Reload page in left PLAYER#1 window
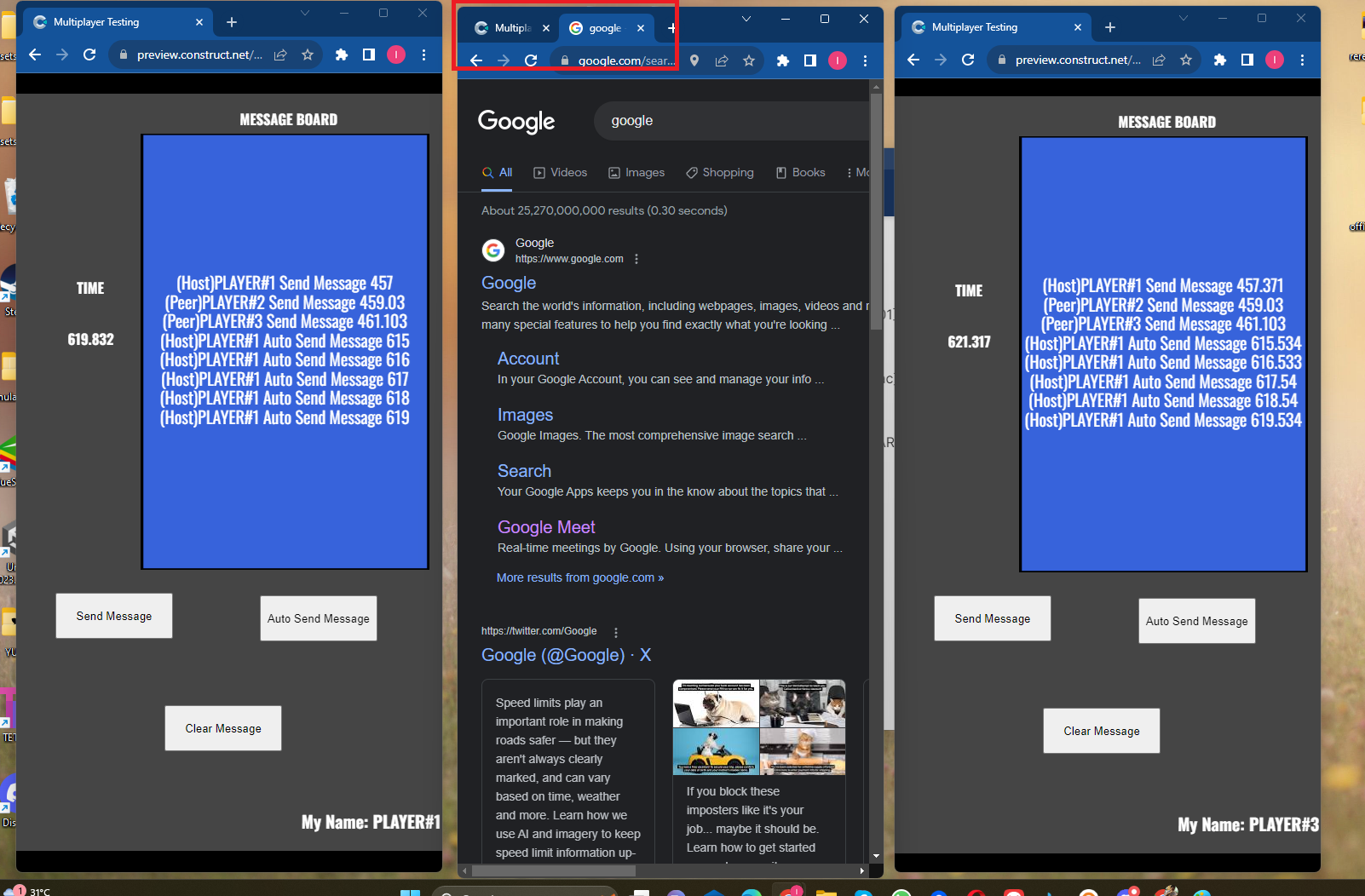The width and height of the screenshot is (1365, 896). (x=89, y=55)
